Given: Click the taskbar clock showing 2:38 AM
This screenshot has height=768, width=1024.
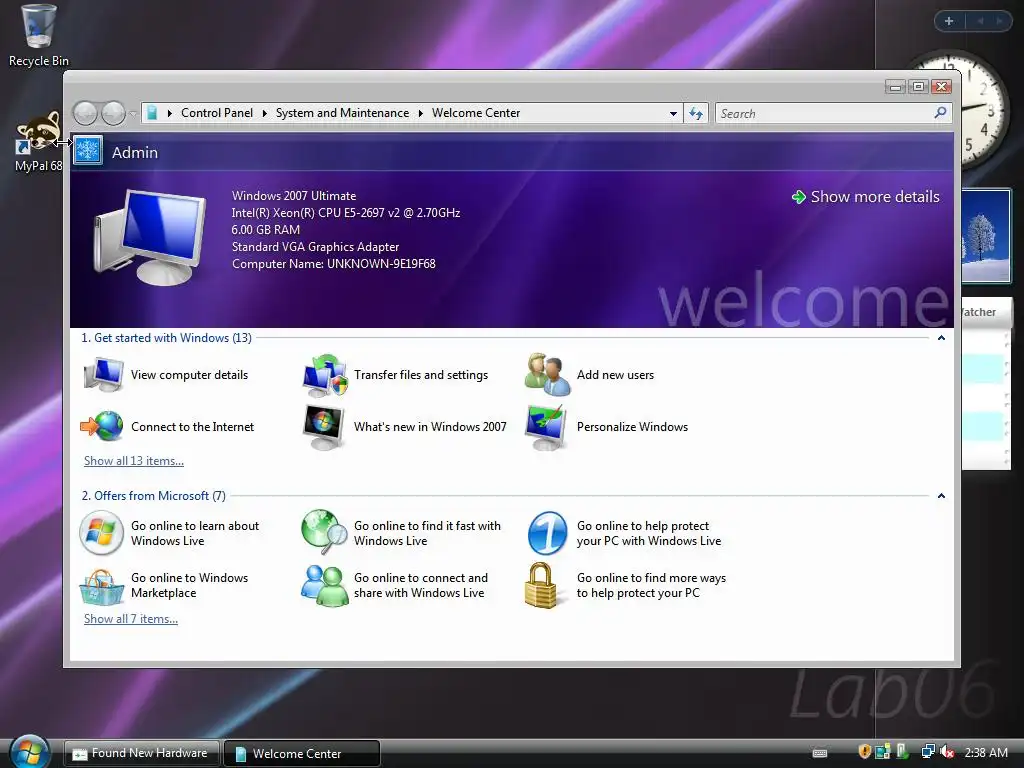Looking at the screenshot, I should [x=986, y=752].
